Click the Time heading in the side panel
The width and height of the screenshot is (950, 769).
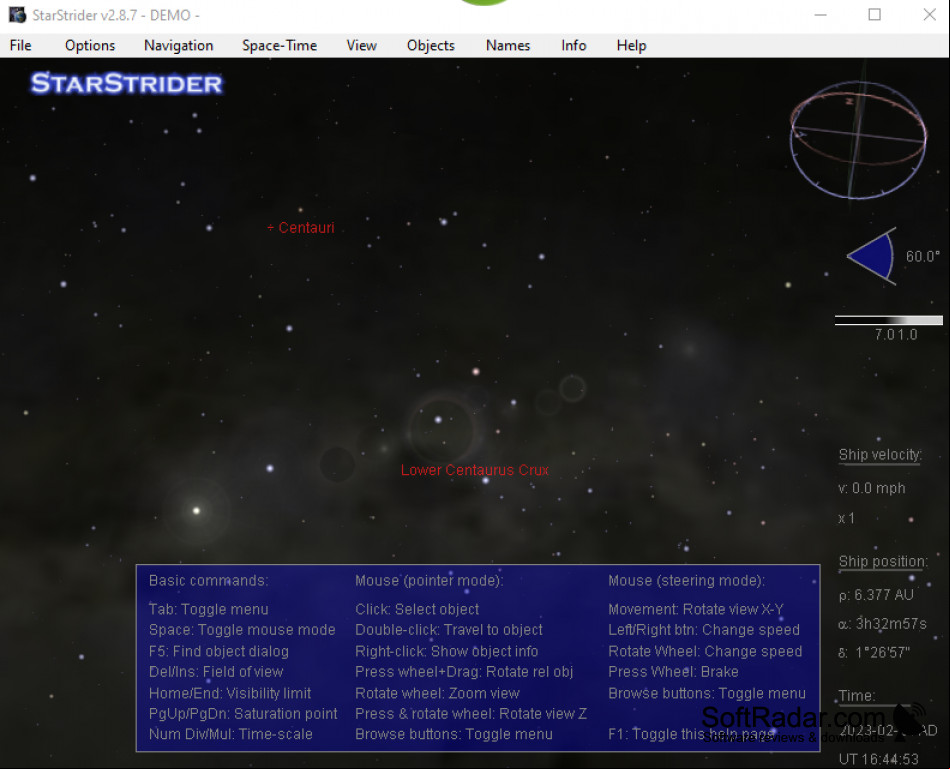pos(857,696)
